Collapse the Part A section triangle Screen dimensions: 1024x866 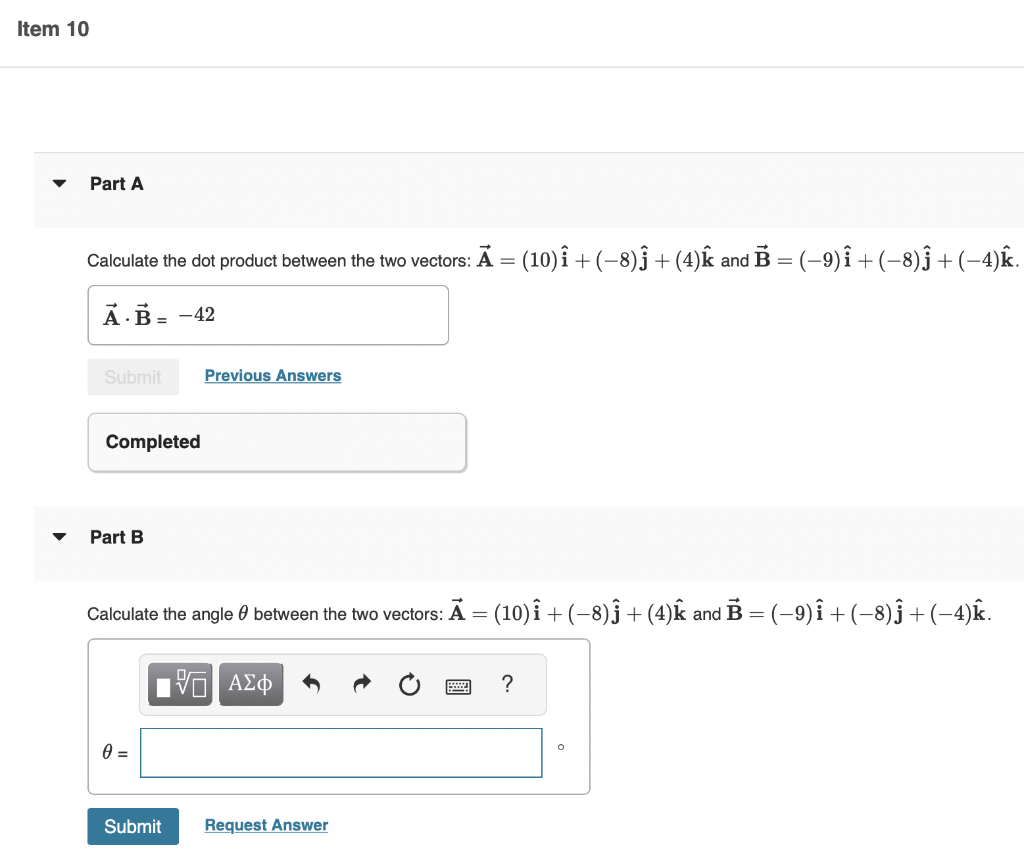coord(59,183)
